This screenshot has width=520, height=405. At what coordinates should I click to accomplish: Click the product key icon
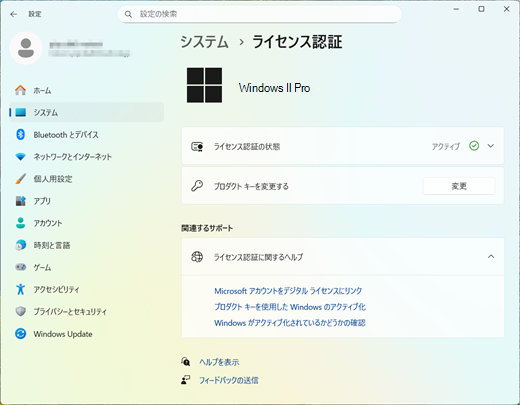point(197,186)
